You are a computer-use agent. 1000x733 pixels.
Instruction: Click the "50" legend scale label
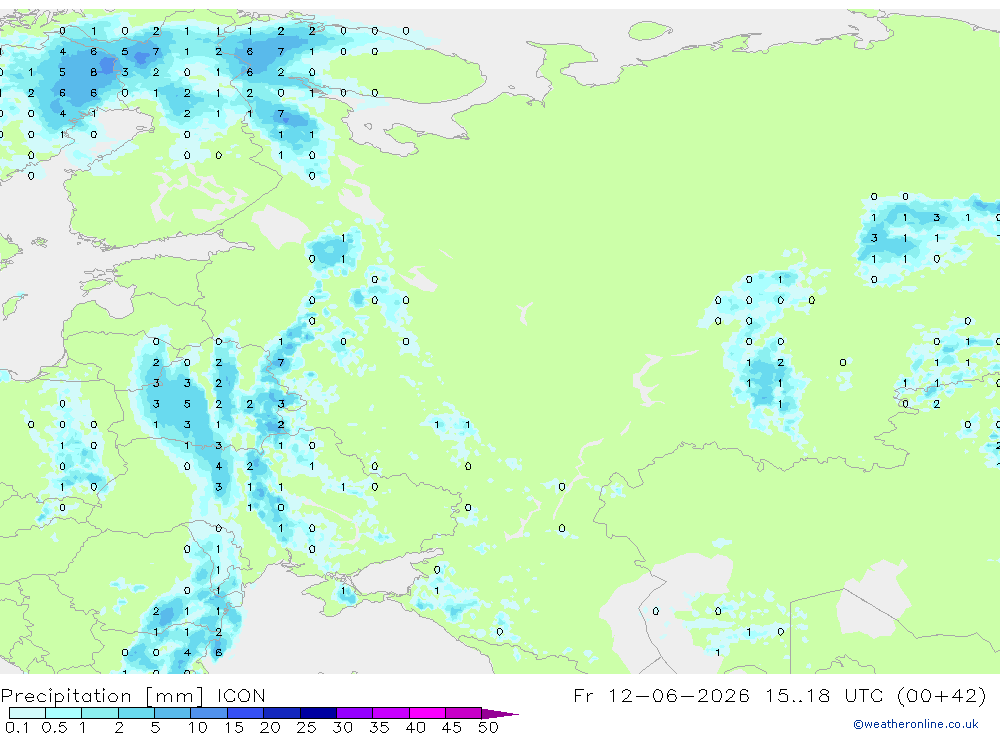489,727
